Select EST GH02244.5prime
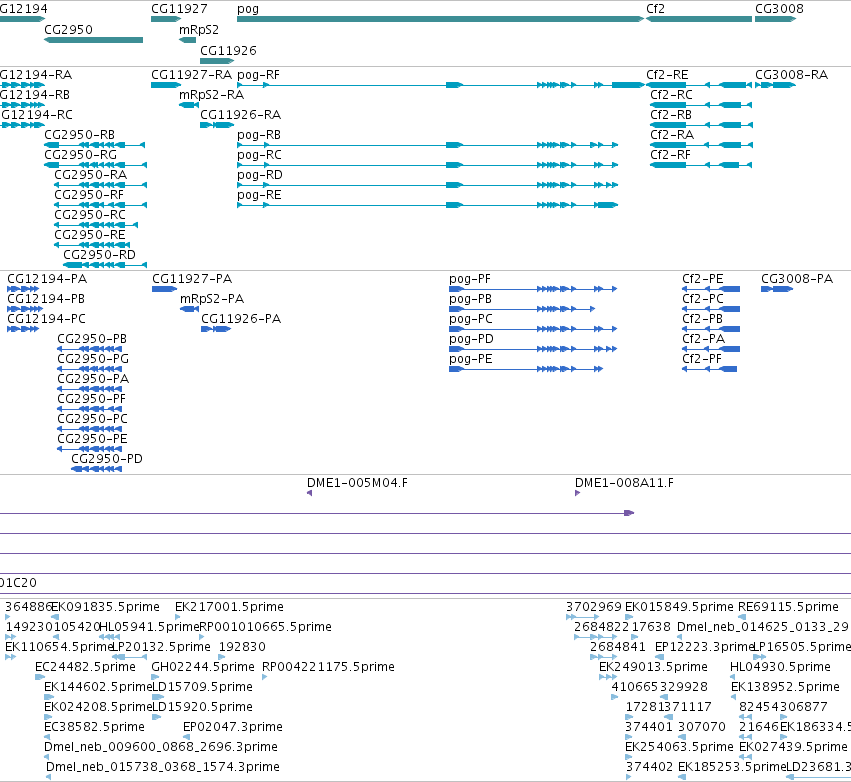Viewport: 851px width, 782px height. 155,677
